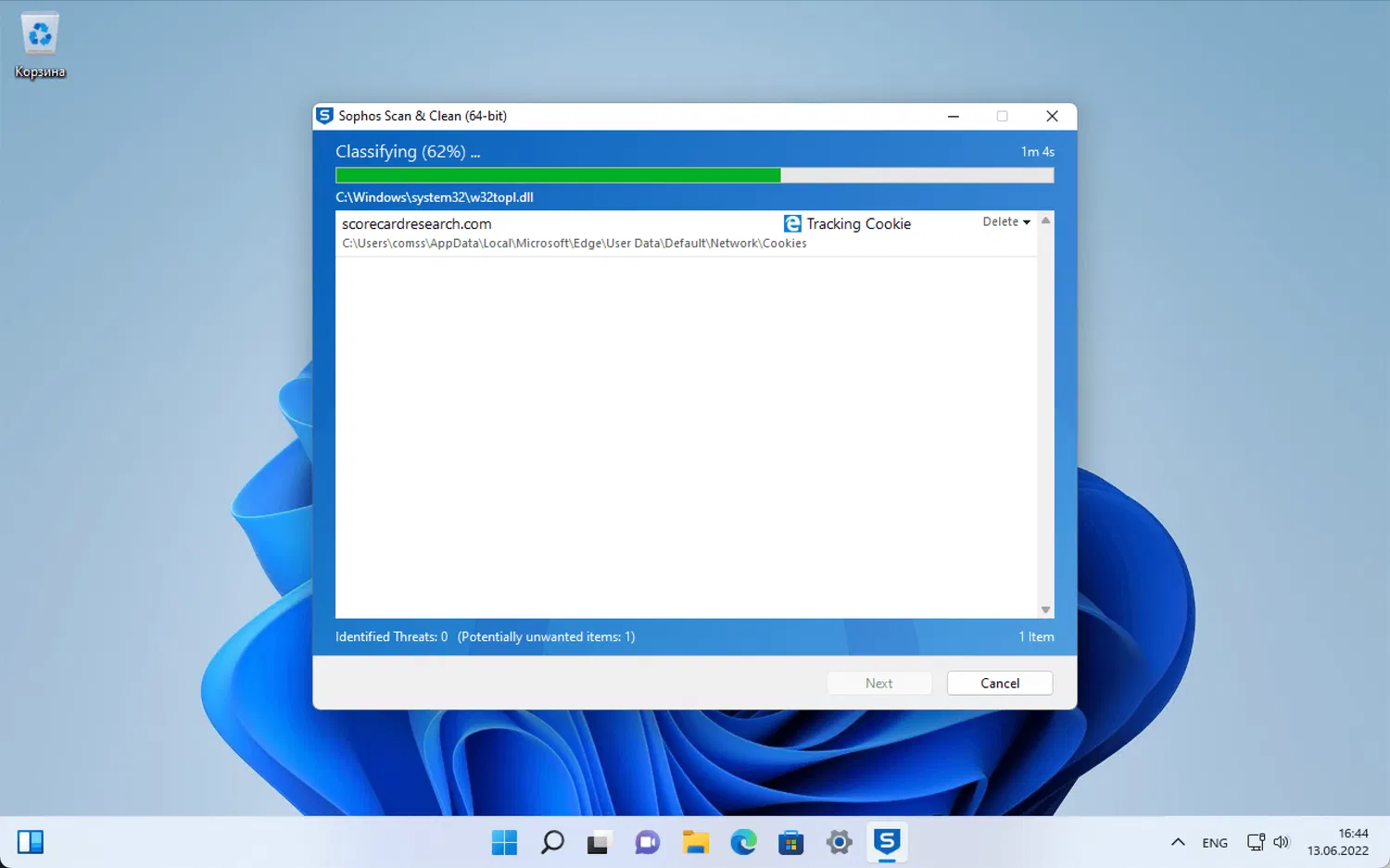The width and height of the screenshot is (1390, 868).
Task: Click the cookie file path under scorecardresearch.com
Action: coord(575,243)
